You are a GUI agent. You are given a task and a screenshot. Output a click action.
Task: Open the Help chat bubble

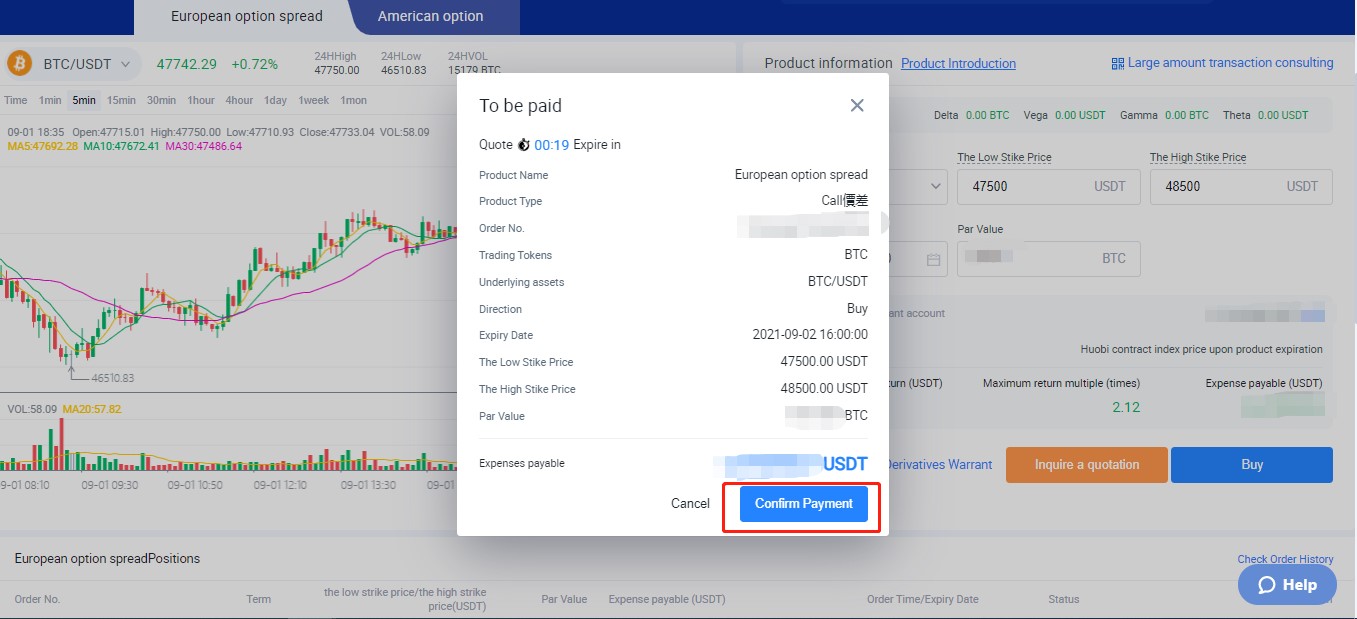pyautogui.click(x=1286, y=584)
